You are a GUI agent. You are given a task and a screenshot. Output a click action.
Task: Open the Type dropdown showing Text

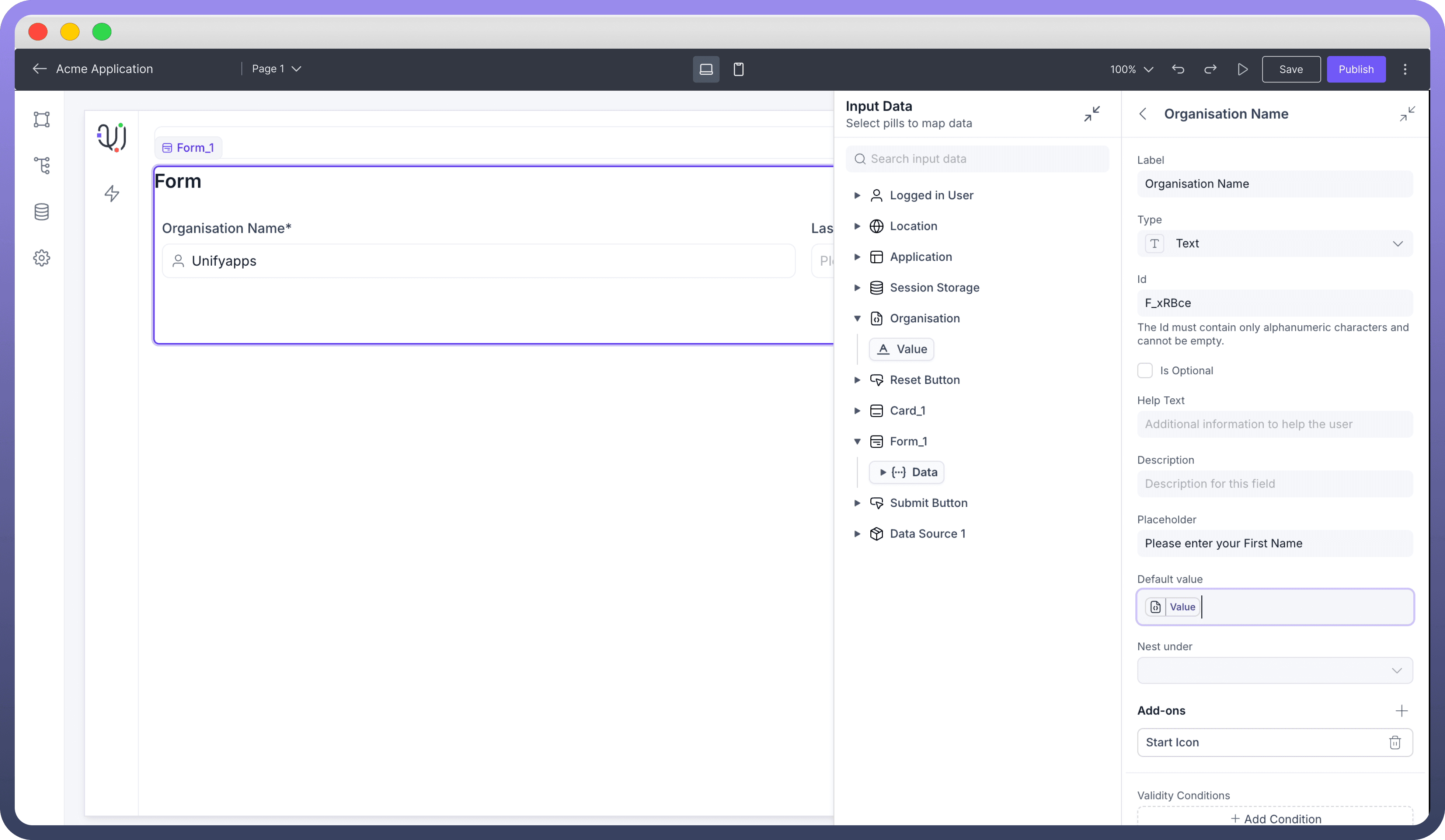1275,244
